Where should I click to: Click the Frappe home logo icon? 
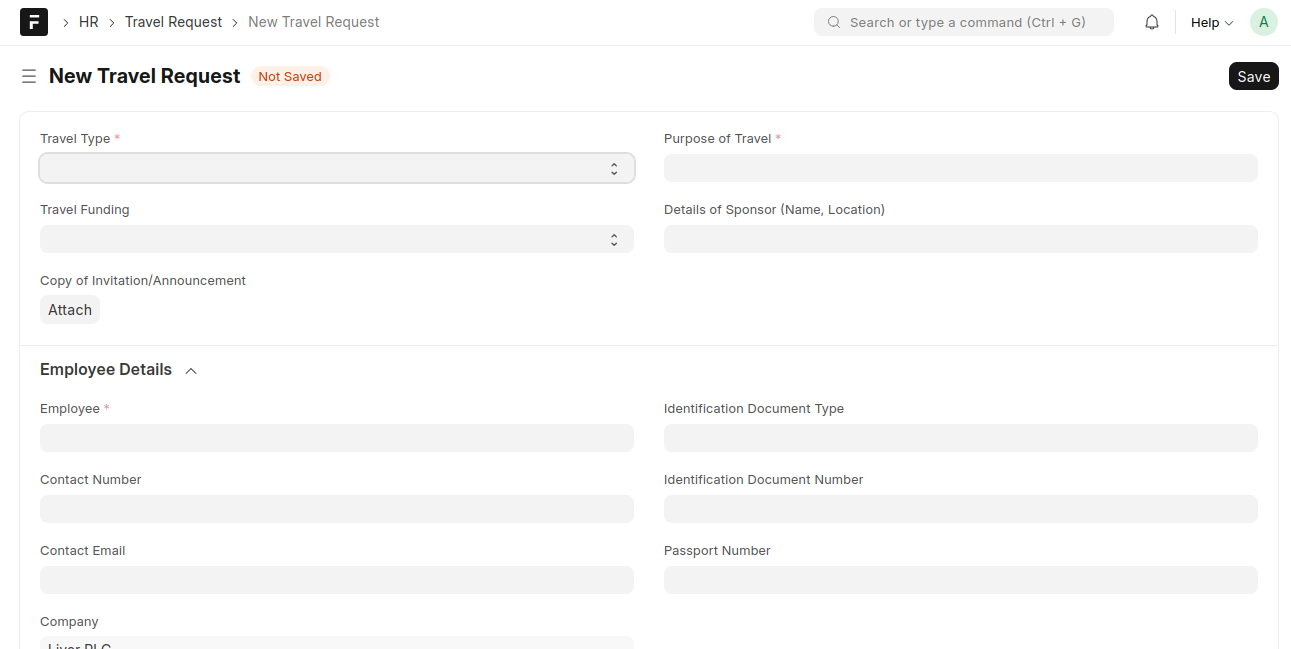tap(34, 22)
